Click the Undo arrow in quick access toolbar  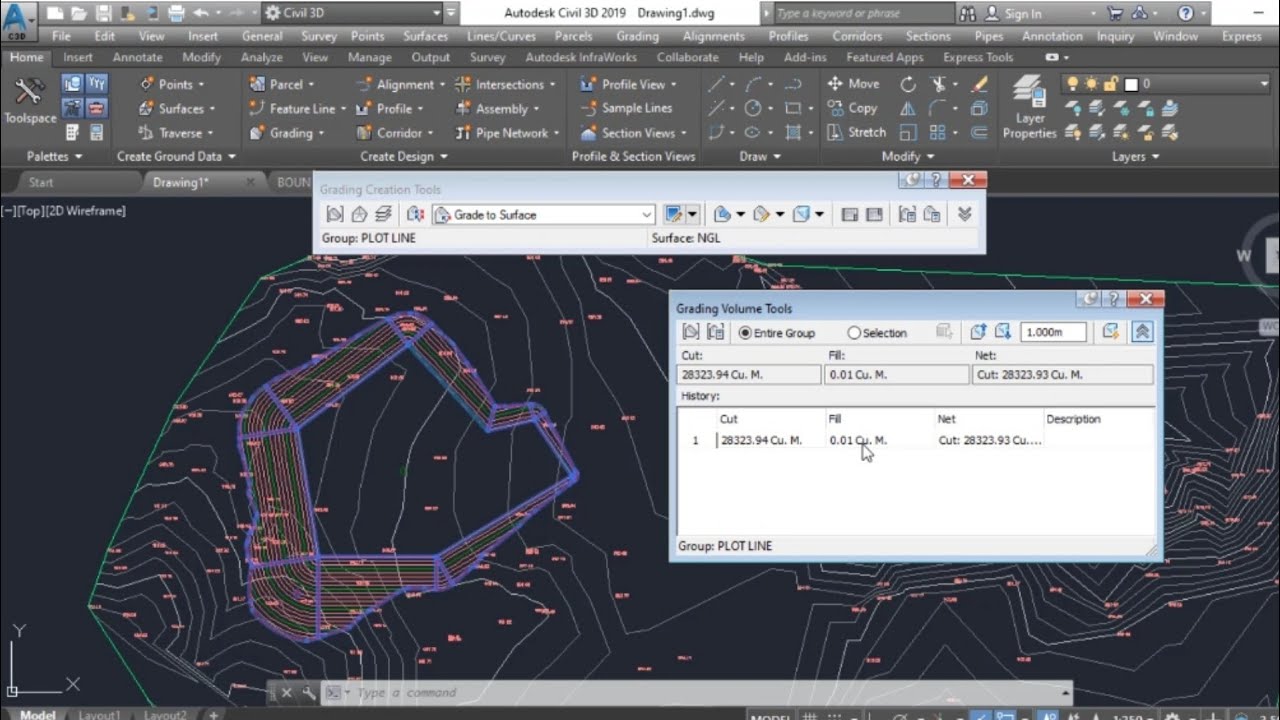tap(200, 13)
